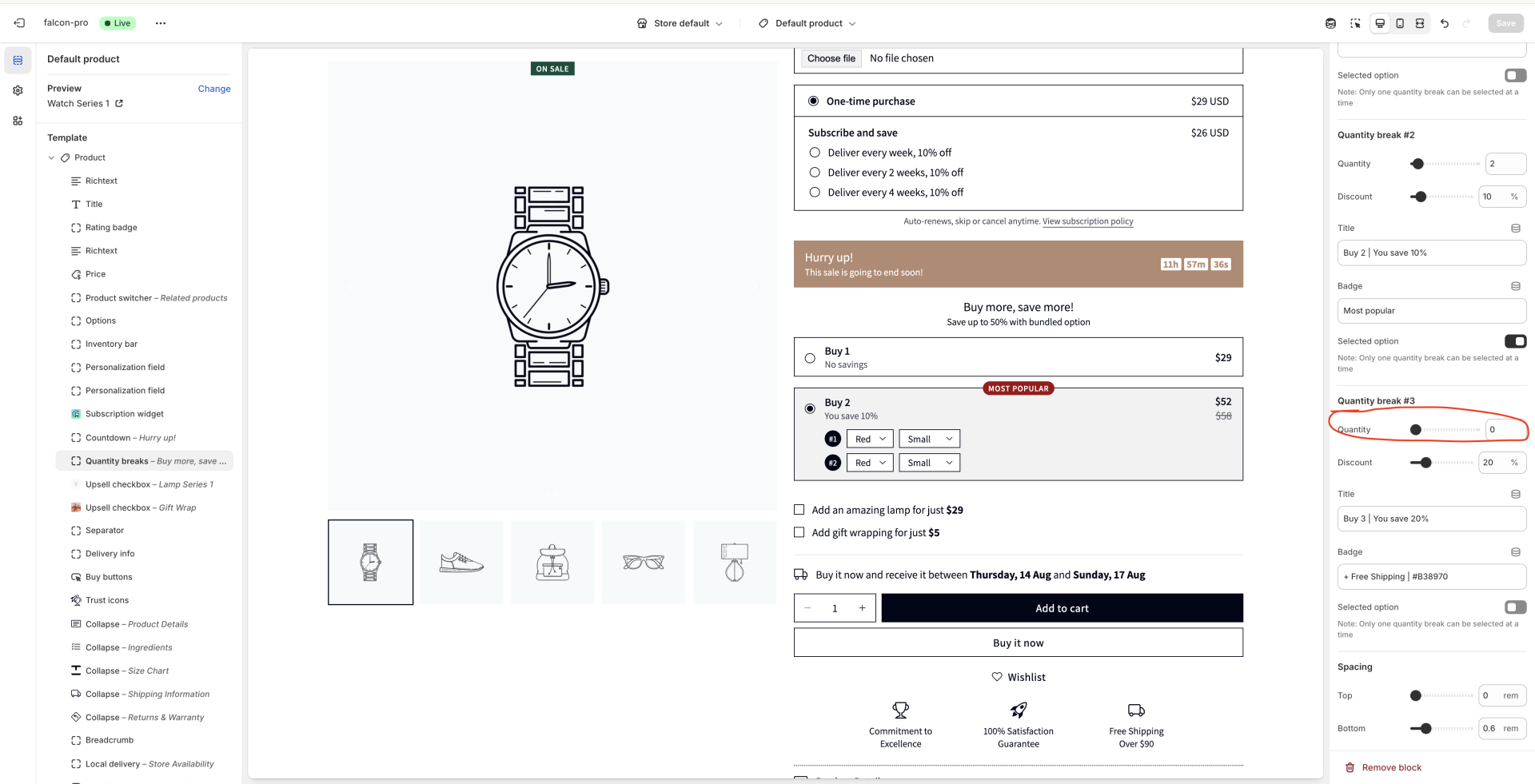Viewport: 1535px width, 784px height.
Task: Open the App embeds sidebar icon
Action: click(18, 121)
